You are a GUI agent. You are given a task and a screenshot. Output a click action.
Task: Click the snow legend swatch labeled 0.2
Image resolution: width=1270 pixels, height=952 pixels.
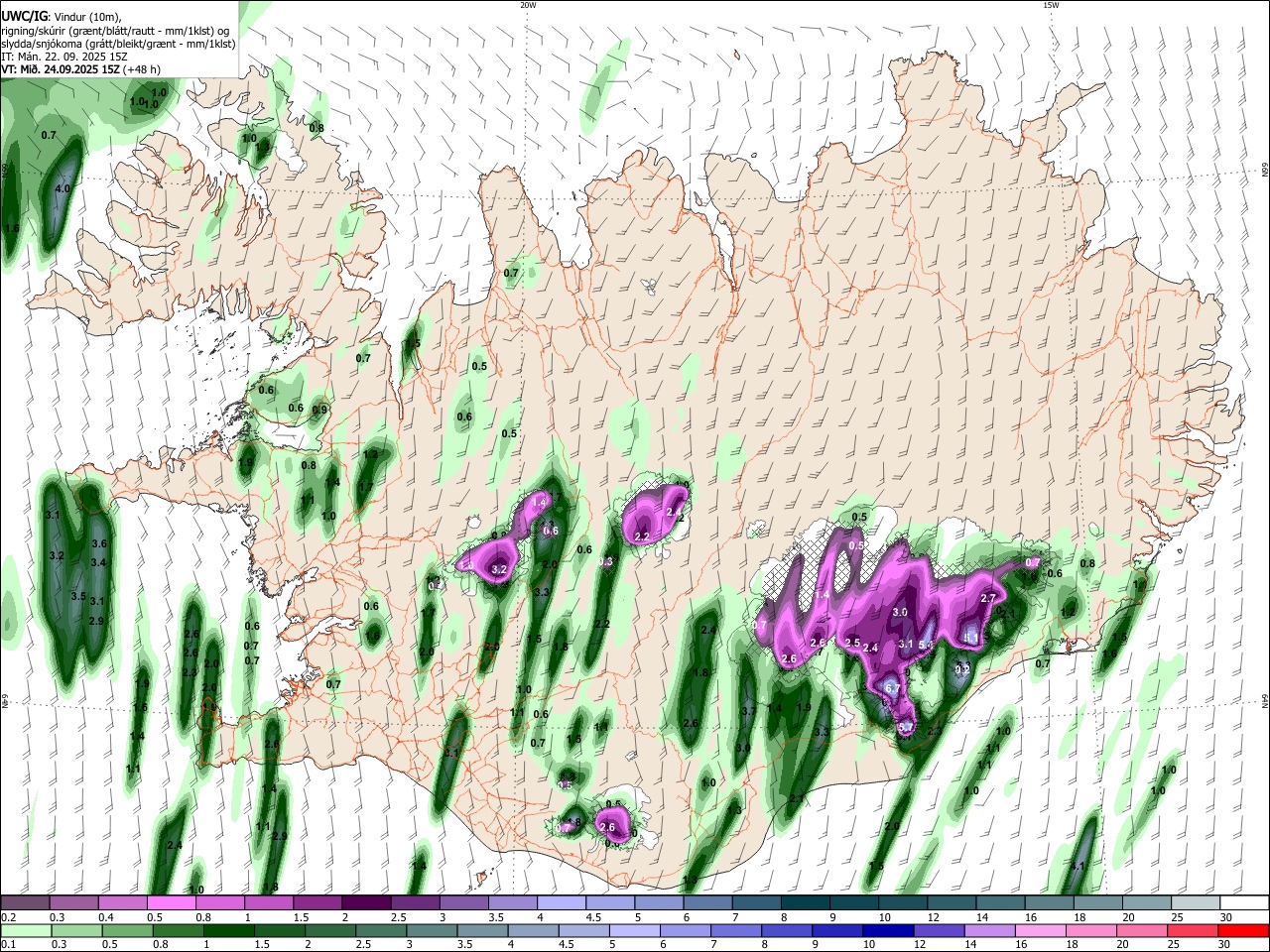(x=25, y=902)
